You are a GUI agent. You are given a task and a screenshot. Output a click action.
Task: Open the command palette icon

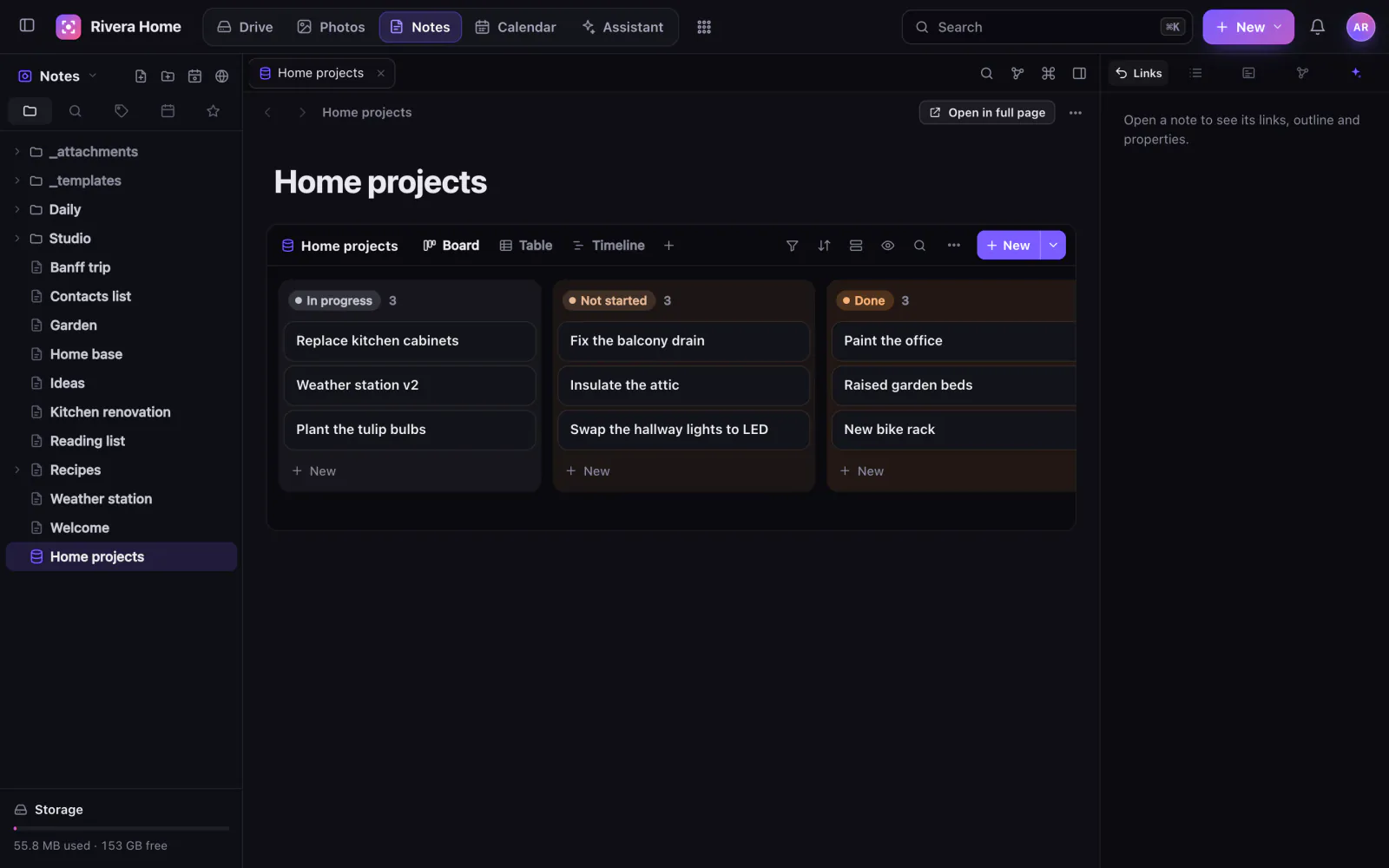pos(1049,74)
